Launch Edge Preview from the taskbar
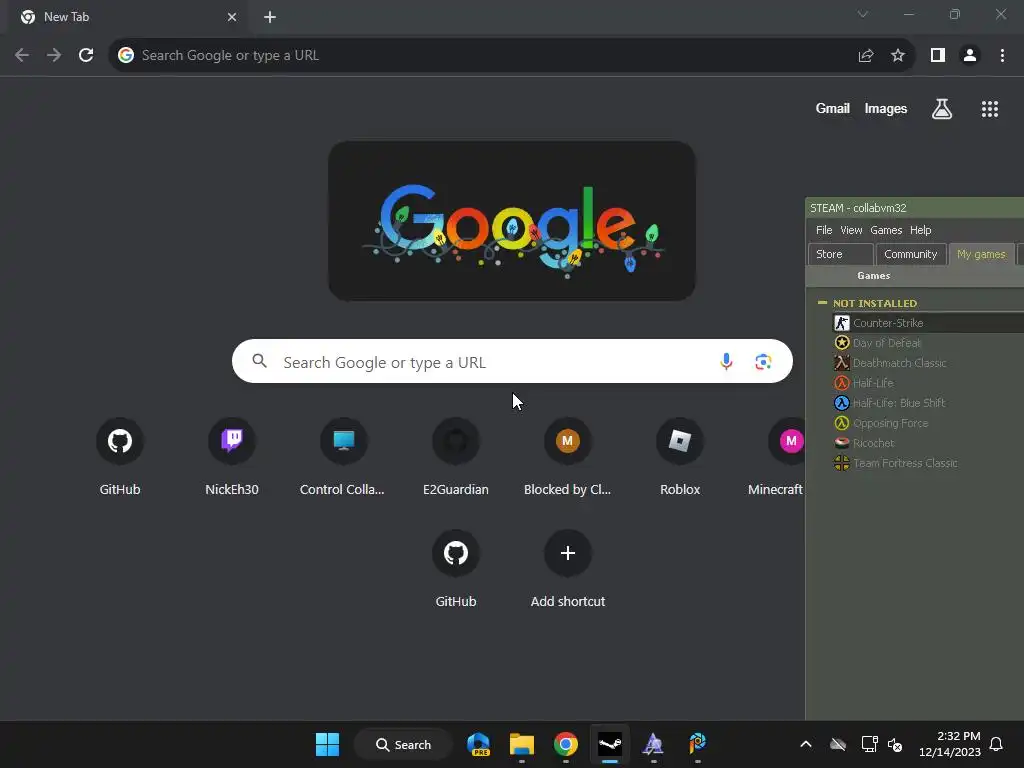 pos(479,744)
